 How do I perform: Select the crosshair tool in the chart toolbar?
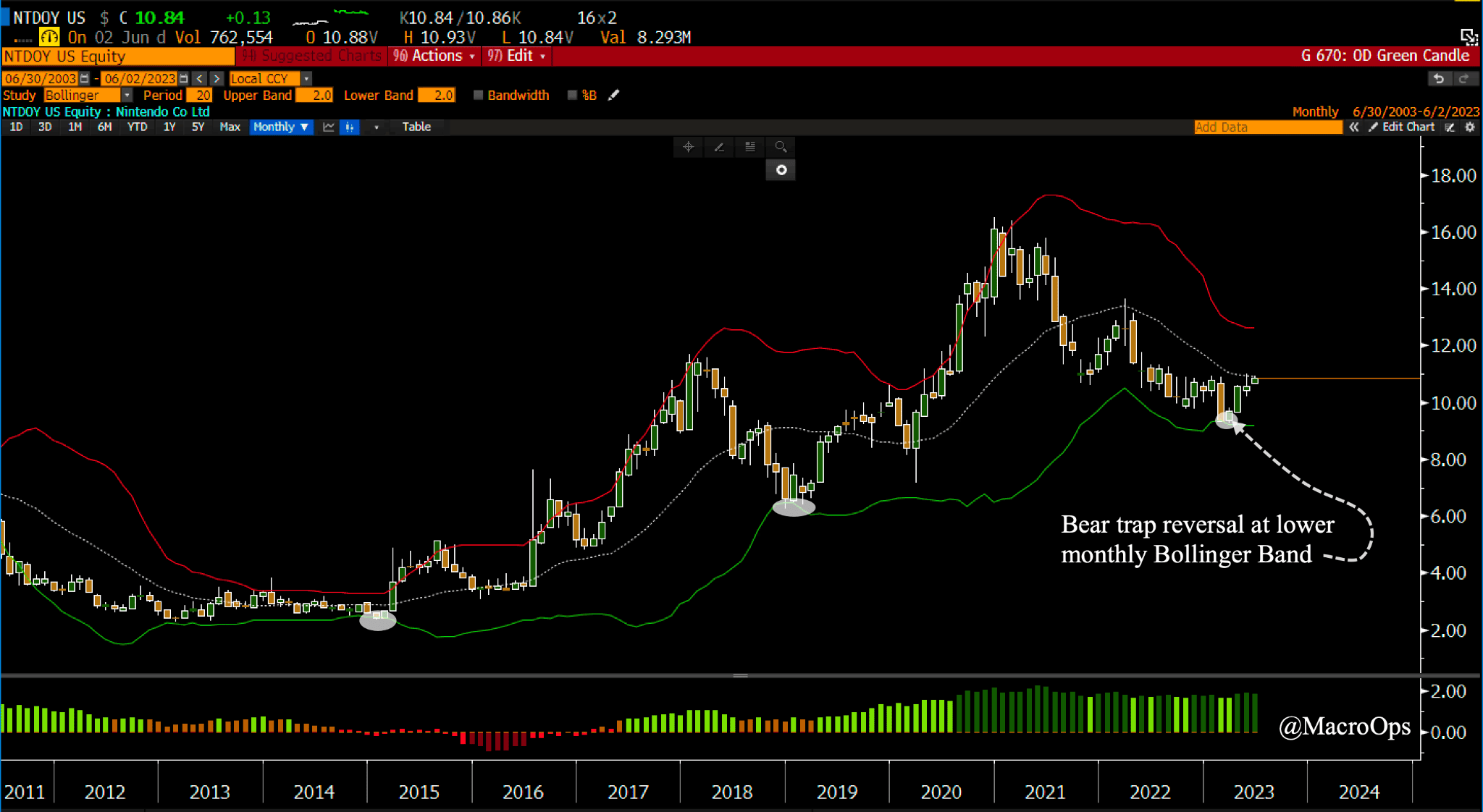point(688,147)
